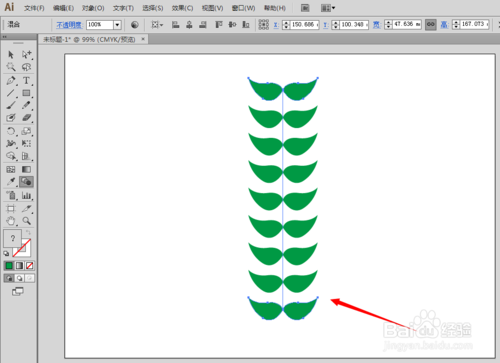Choose the Zoom magnifier tool
This screenshot has height=363, width=500.
coord(26,221)
